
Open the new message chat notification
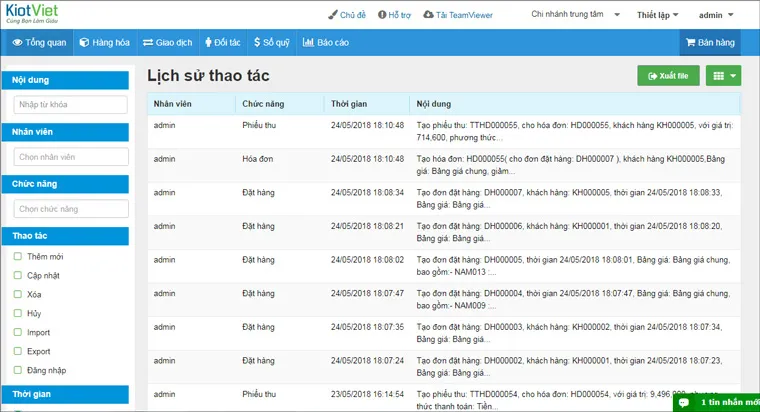click(x=716, y=401)
